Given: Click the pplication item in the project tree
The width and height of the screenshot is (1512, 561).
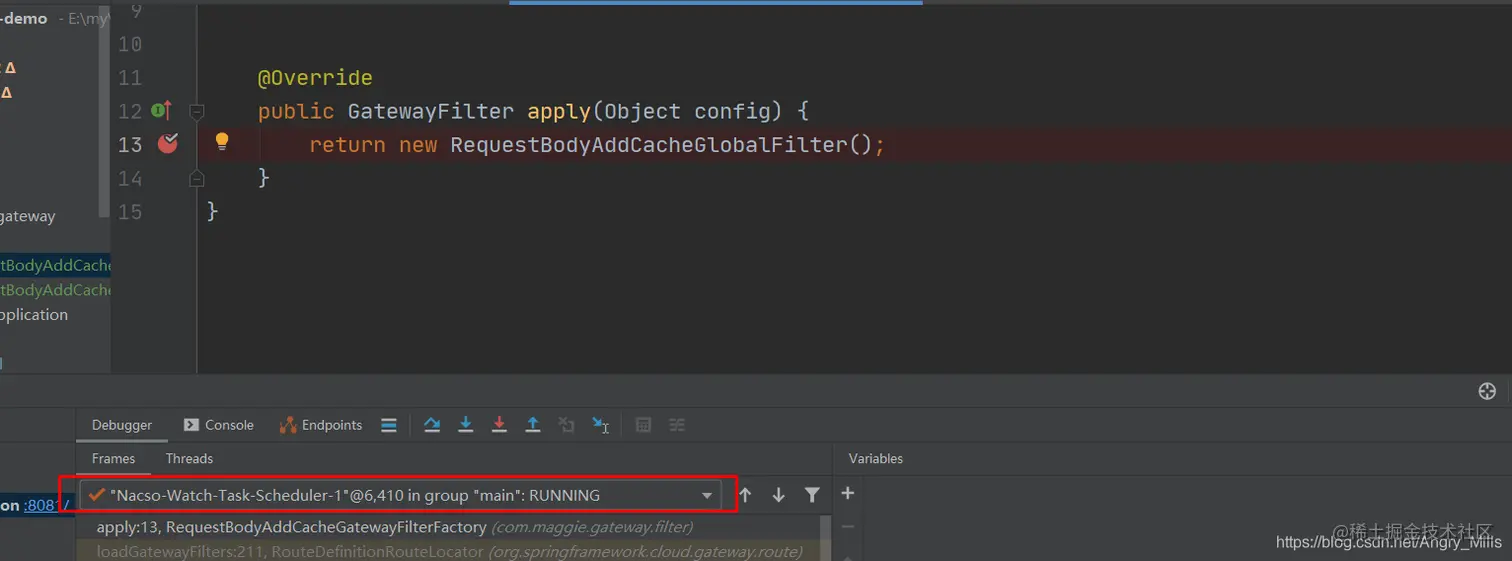Looking at the screenshot, I should pyautogui.click(x=34, y=314).
